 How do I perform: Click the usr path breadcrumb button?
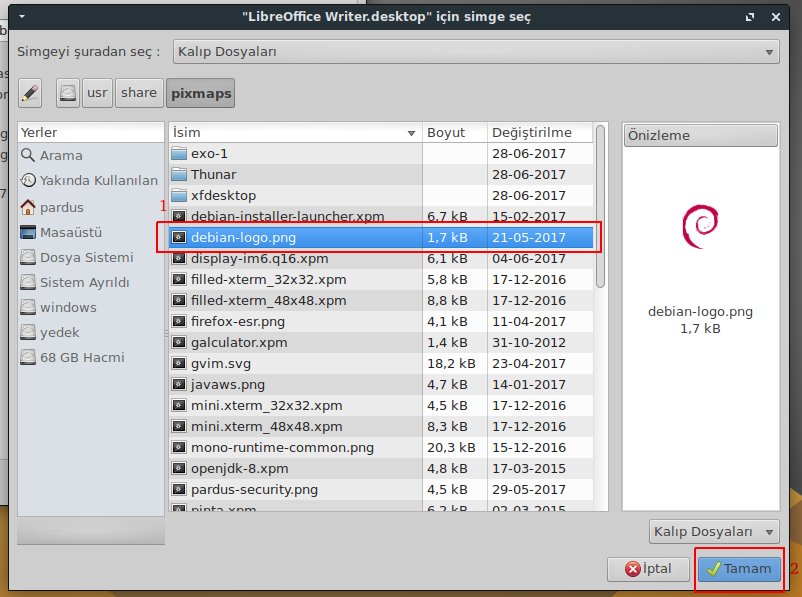point(97,93)
